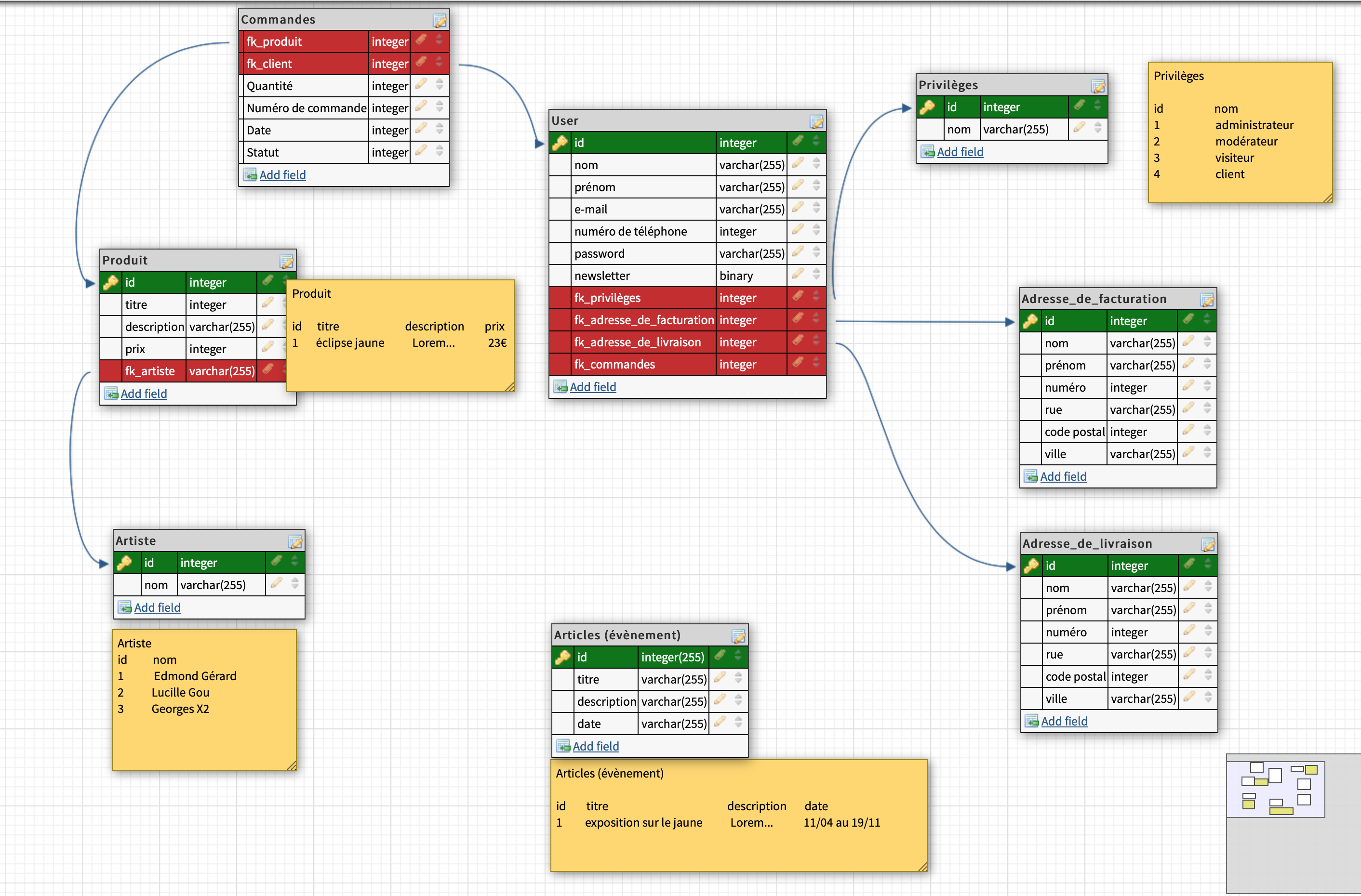Viewport: 1361px width, 896px height.
Task: Click the reorder arrows on the Statut field
Action: [x=439, y=151]
